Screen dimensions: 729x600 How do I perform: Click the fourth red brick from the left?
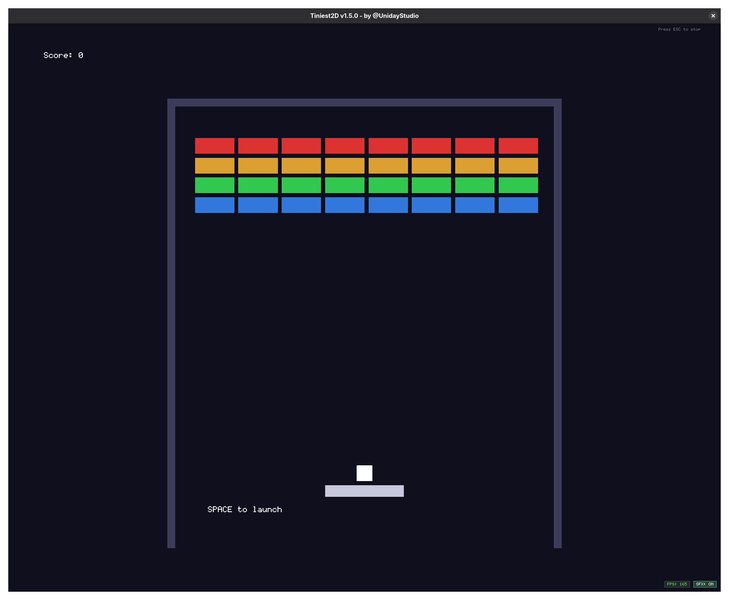pyautogui.click(x=345, y=146)
